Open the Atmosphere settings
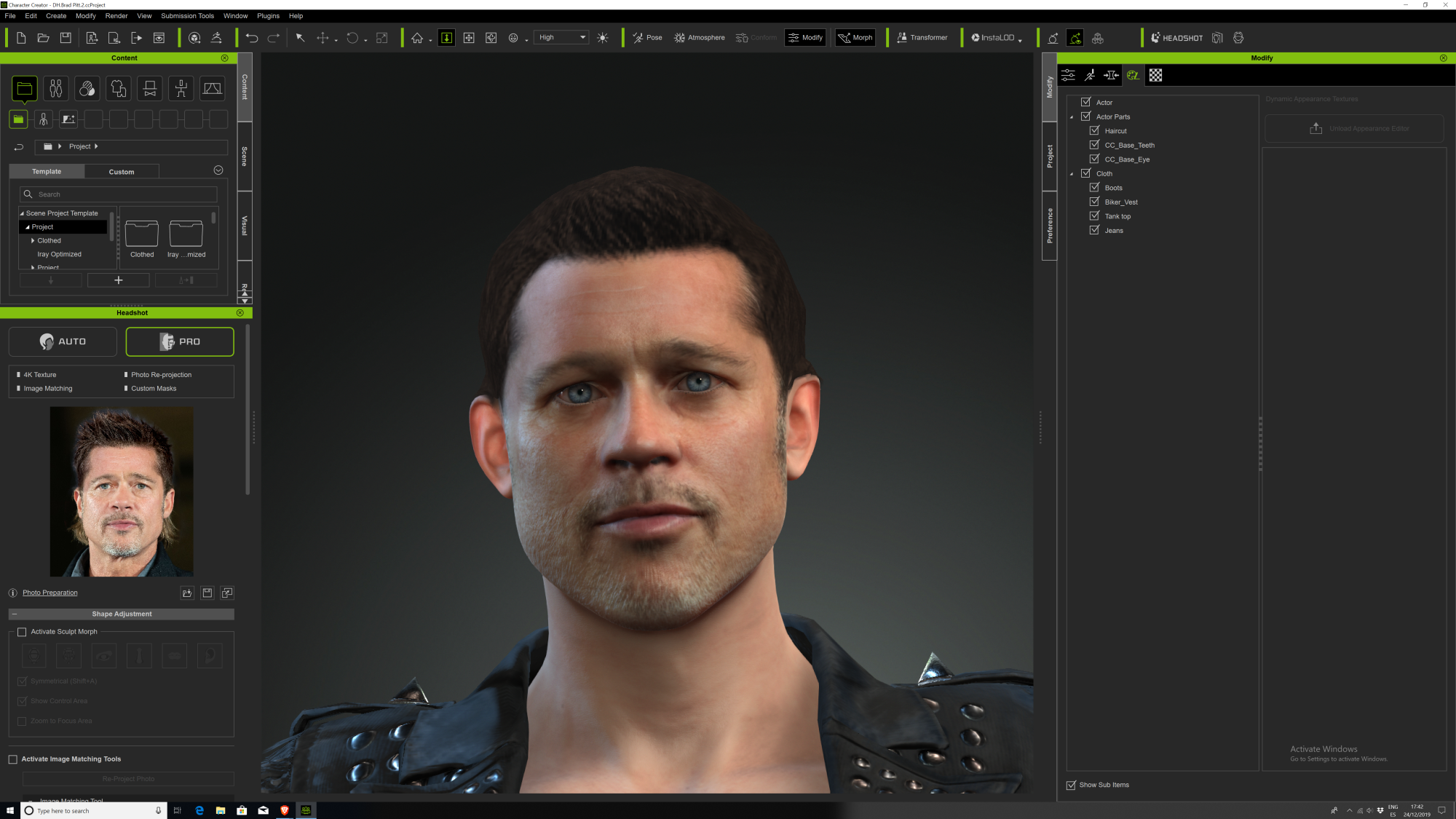1456x819 pixels. 699,38
